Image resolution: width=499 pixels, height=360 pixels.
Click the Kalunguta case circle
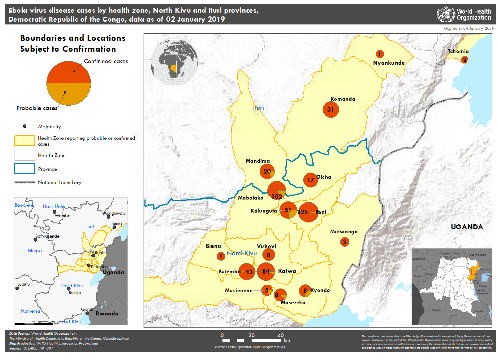click(288, 210)
